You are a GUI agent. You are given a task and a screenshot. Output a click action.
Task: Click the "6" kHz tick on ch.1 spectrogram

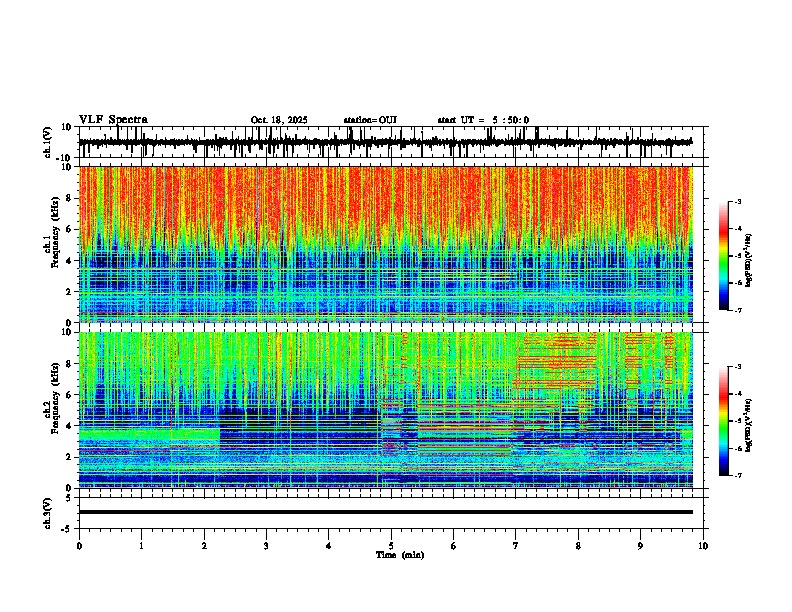[x=70, y=229]
